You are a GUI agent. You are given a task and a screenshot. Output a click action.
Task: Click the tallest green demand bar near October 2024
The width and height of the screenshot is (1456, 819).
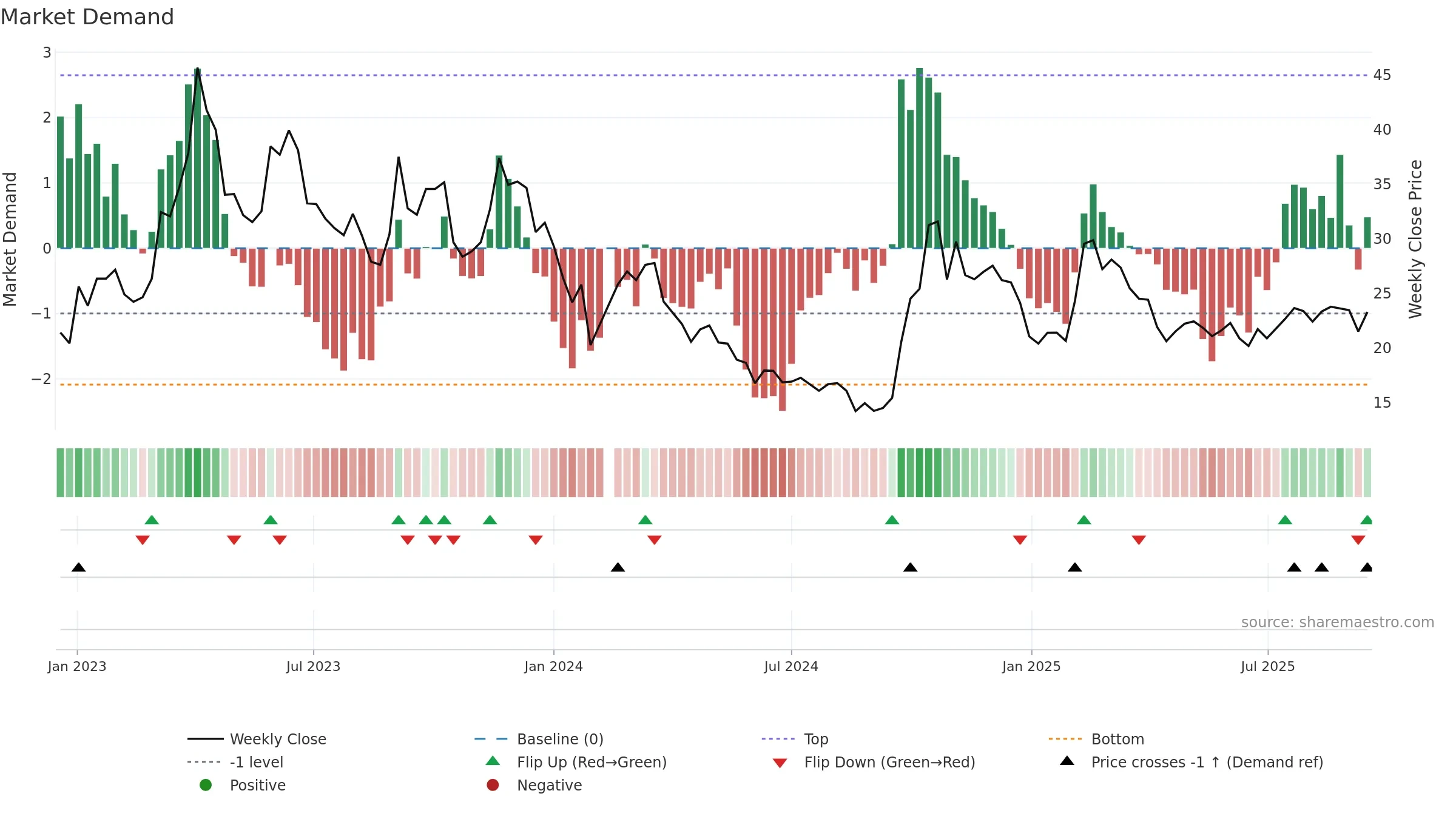[x=919, y=158]
